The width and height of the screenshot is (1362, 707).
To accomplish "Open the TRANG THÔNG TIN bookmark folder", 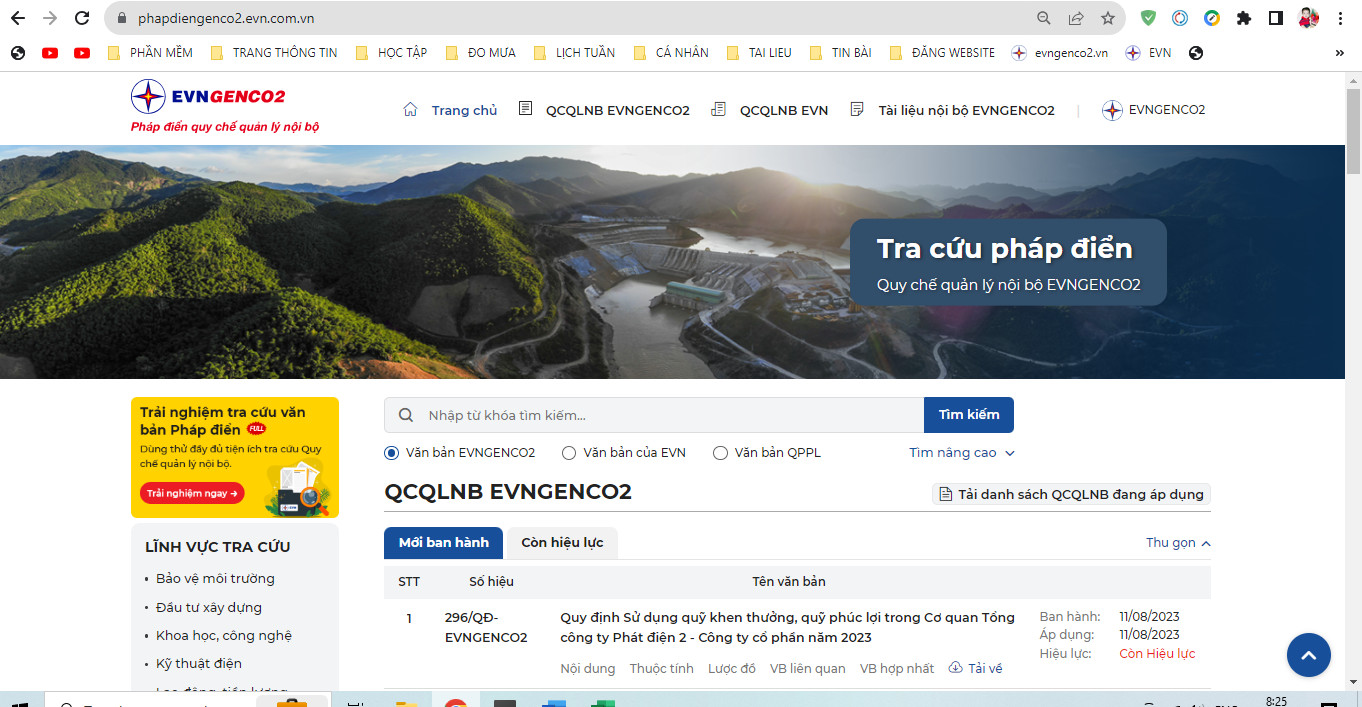I will pos(273,53).
